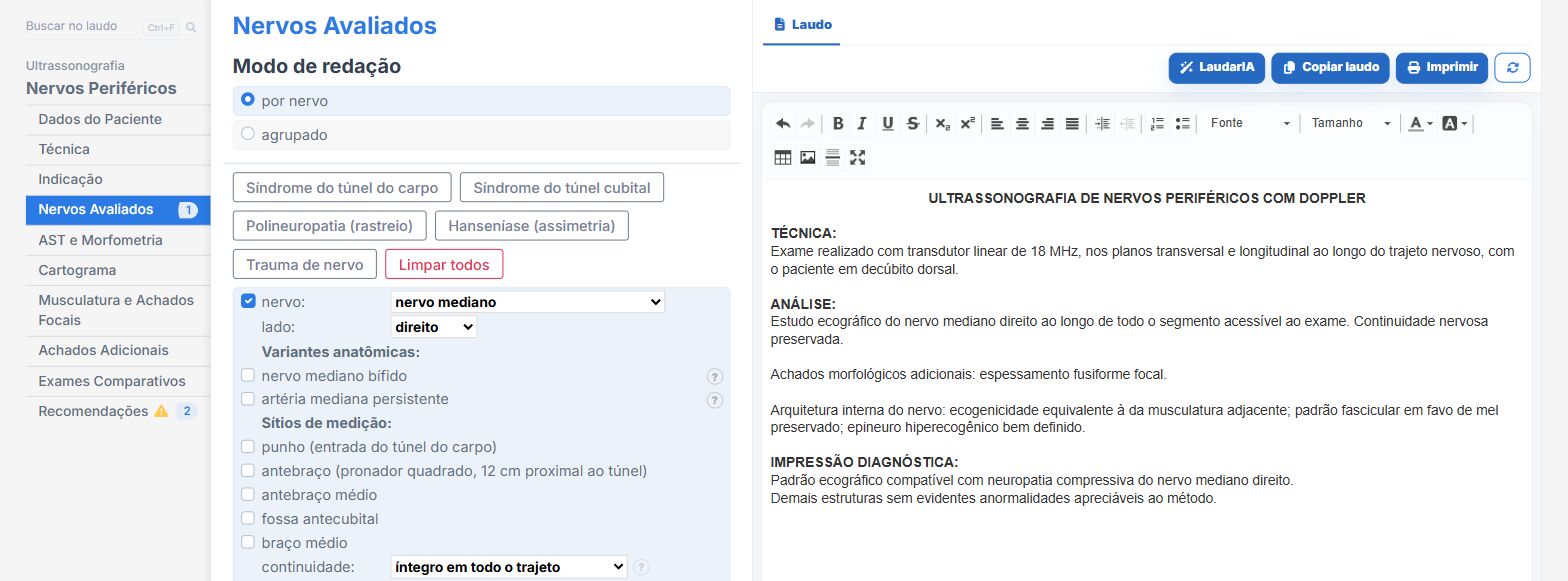Click the LaudarIA button
Viewport: 1568px width, 581px height.
pyautogui.click(x=1217, y=67)
